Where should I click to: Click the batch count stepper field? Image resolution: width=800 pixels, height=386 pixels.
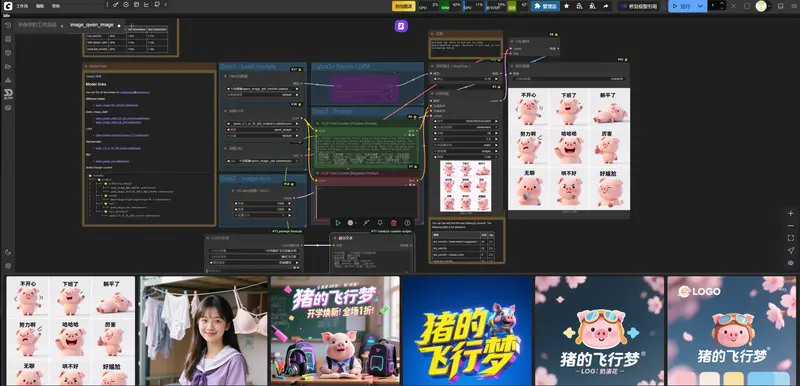717,6
